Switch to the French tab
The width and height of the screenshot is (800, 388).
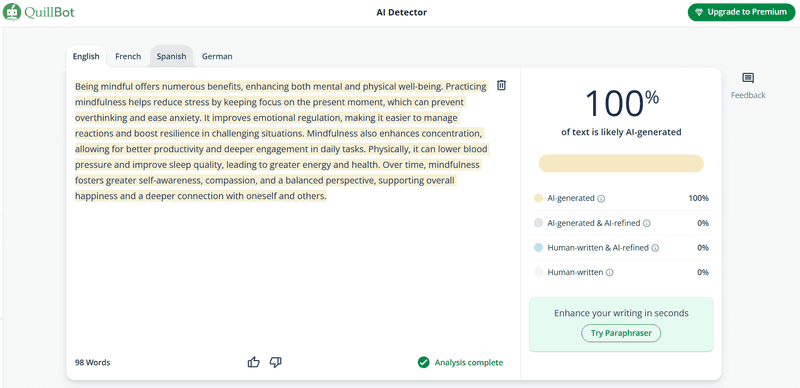pos(128,56)
